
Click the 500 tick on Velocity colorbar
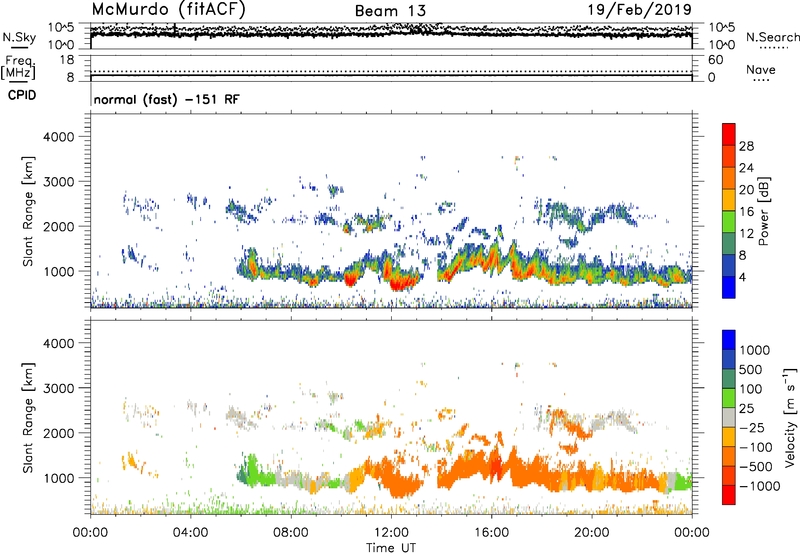point(751,369)
